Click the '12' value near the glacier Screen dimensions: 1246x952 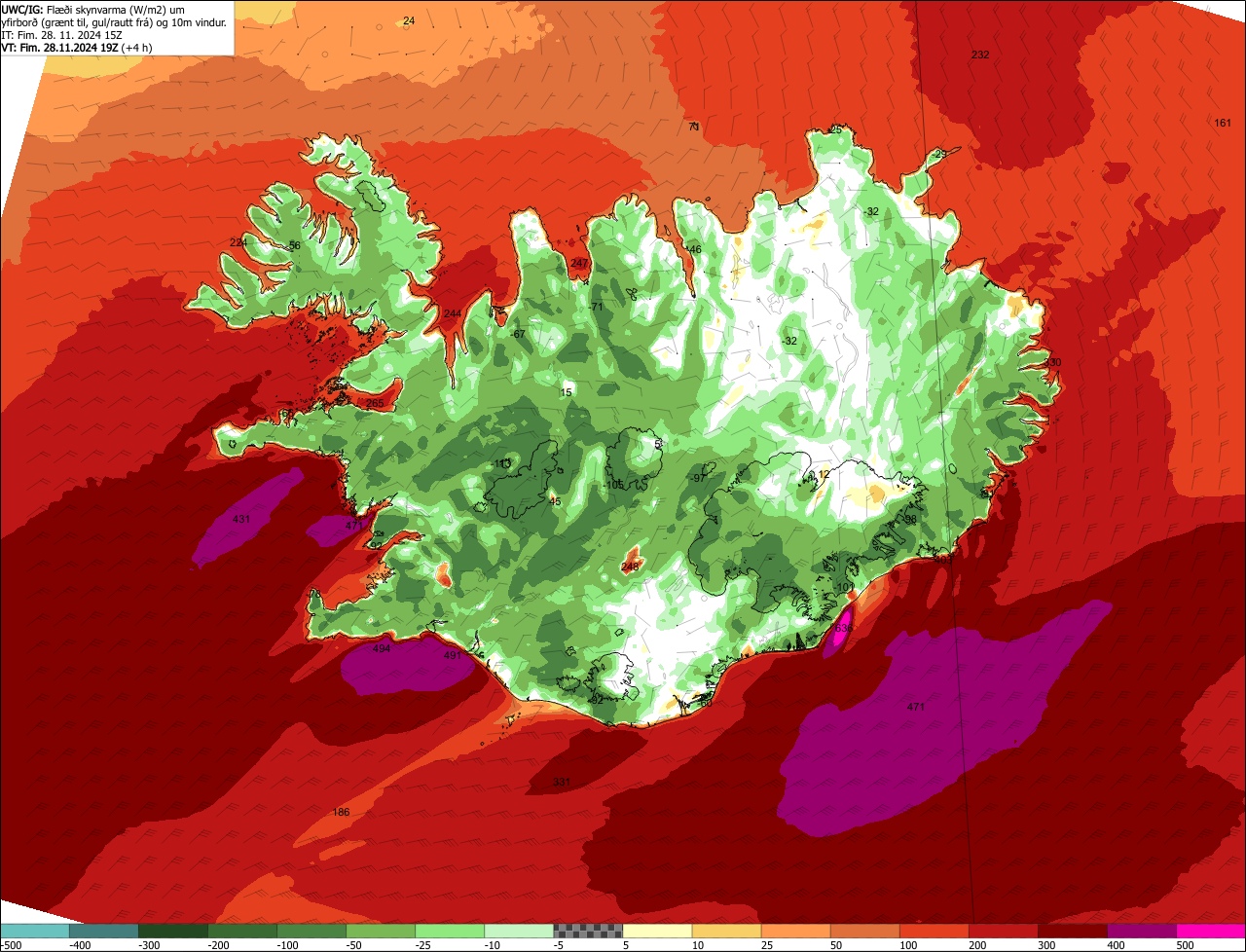click(825, 474)
